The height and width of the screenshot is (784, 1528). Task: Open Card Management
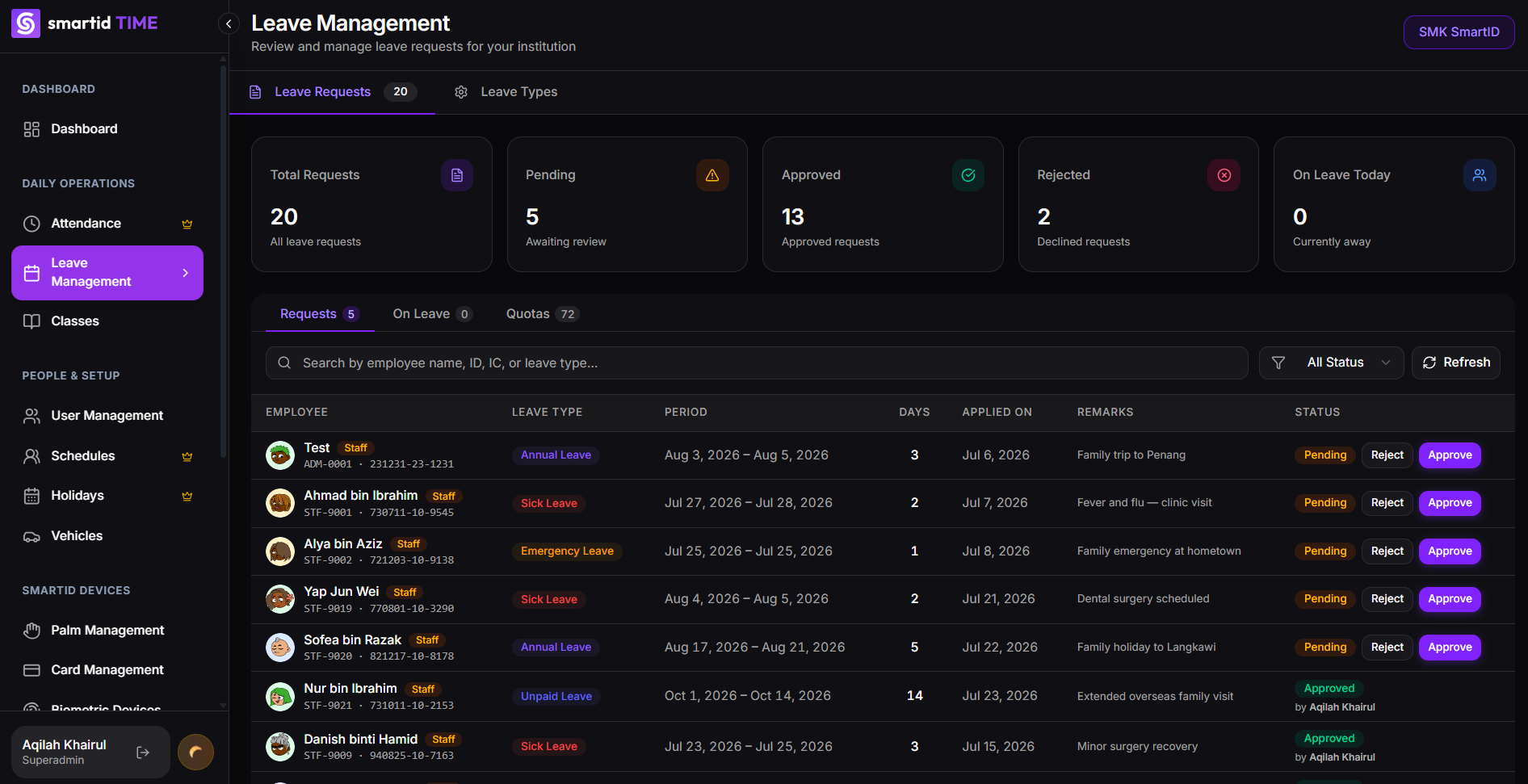click(x=107, y=670)
